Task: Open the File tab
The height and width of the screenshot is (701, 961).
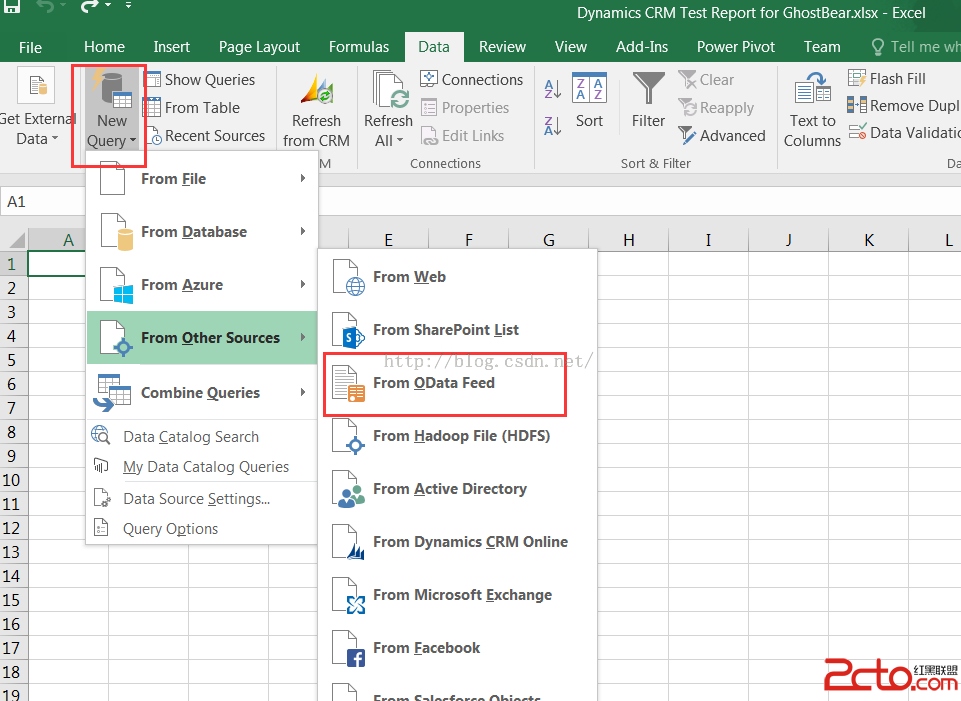Action: coord(30,47)
